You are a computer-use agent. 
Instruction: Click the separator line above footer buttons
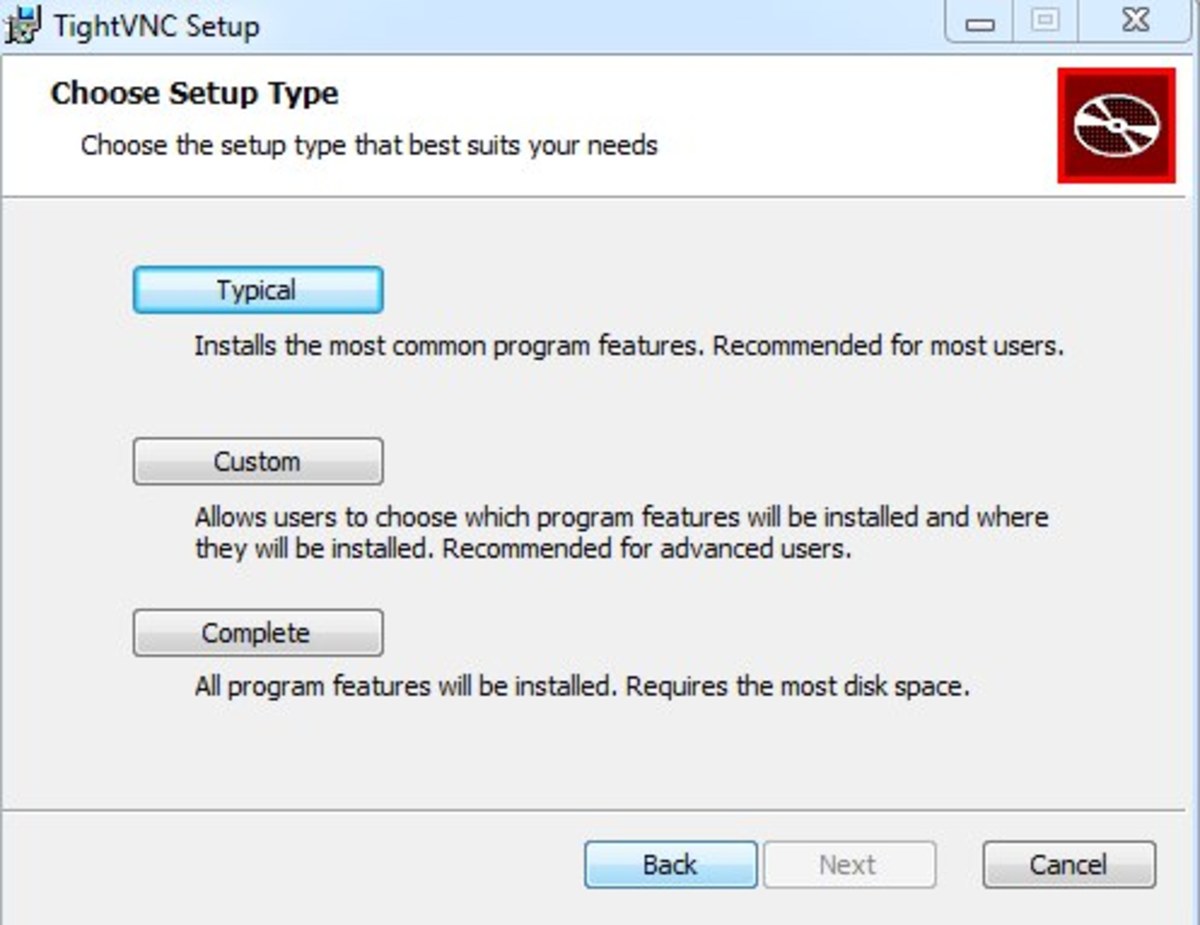600,810
